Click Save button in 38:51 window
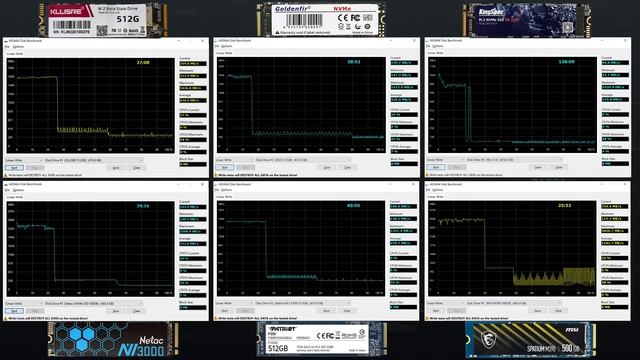This screenshot has width=640, height=360. (327, 167)
